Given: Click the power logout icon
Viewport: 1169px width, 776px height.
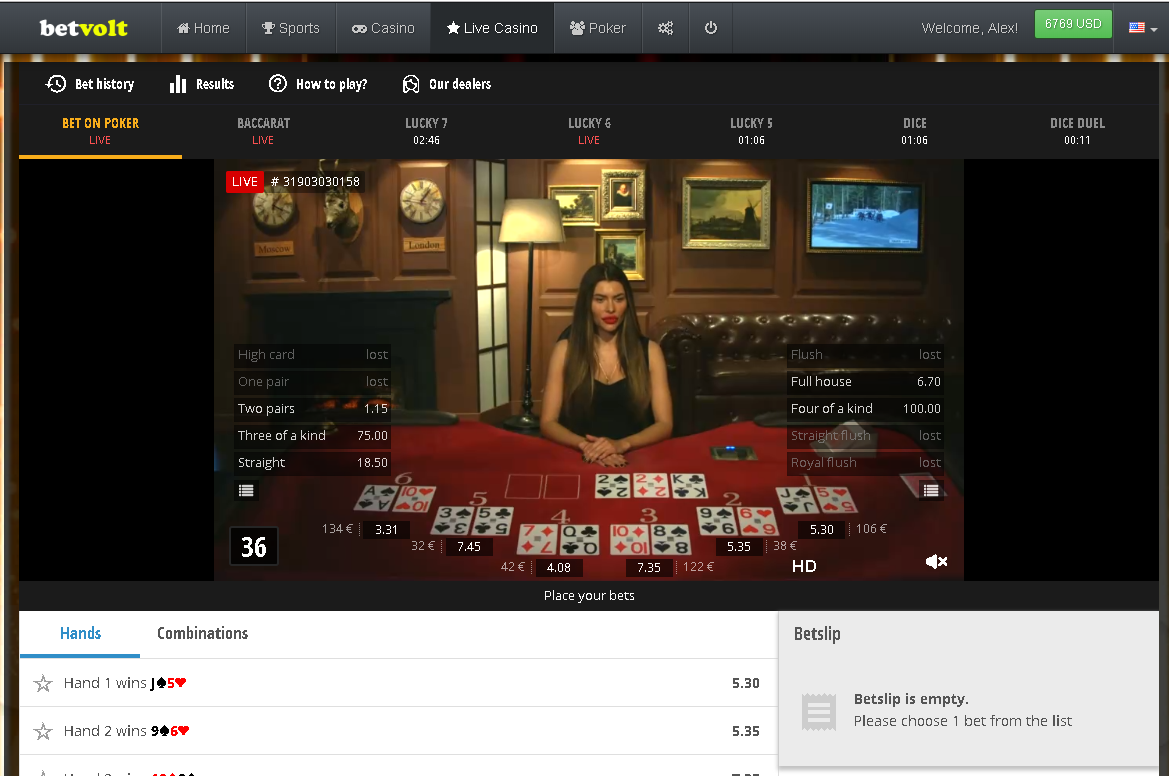Looking at the screenshot, I should pos(711,28).
